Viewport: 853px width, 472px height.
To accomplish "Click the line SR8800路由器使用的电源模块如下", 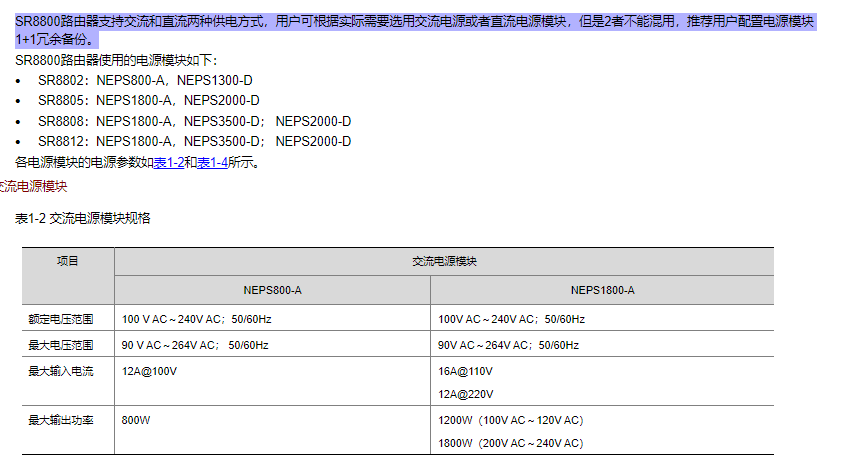I will [116, 60].
